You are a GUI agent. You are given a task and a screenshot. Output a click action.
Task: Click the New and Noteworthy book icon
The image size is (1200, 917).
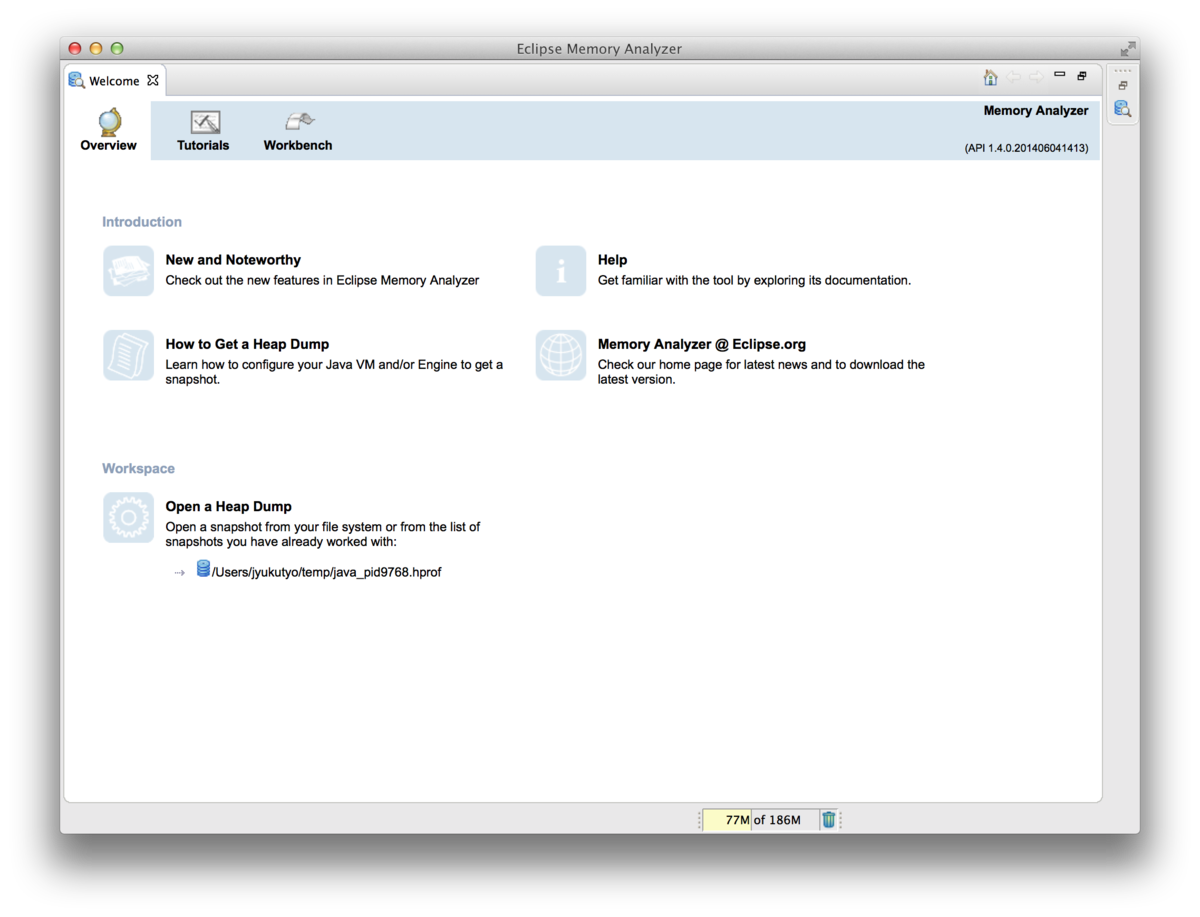tap(128, 271)
